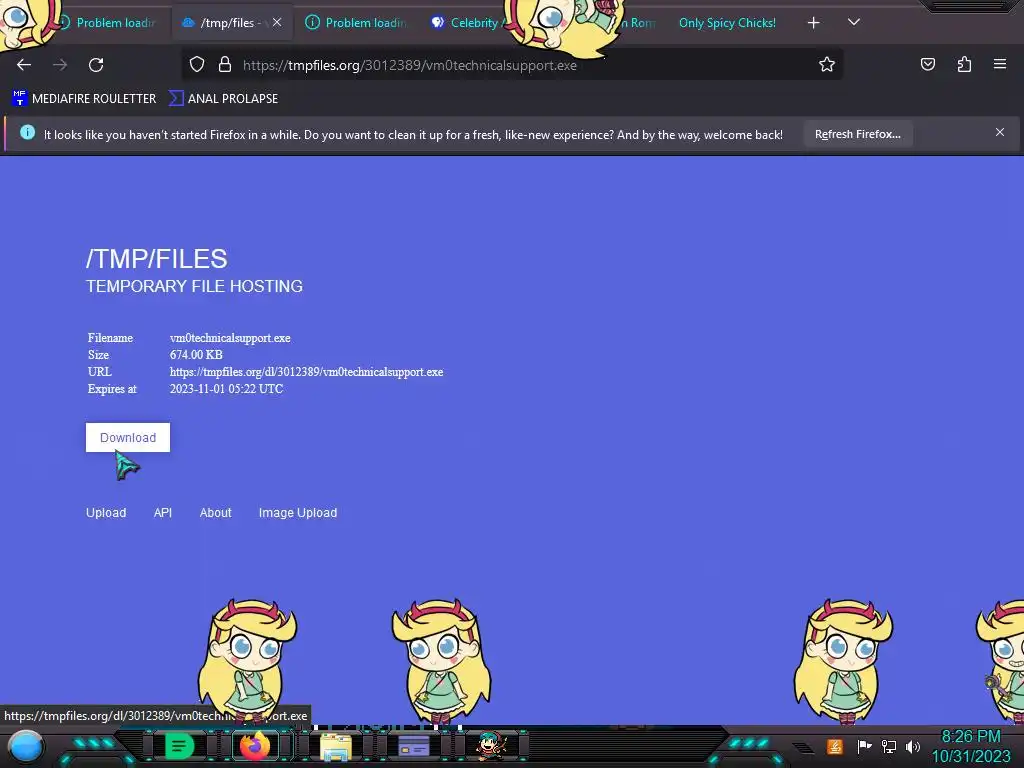
Task: Click the expiry date 2023-11-01 05:22 UTC
Action: tap(226, 389)
